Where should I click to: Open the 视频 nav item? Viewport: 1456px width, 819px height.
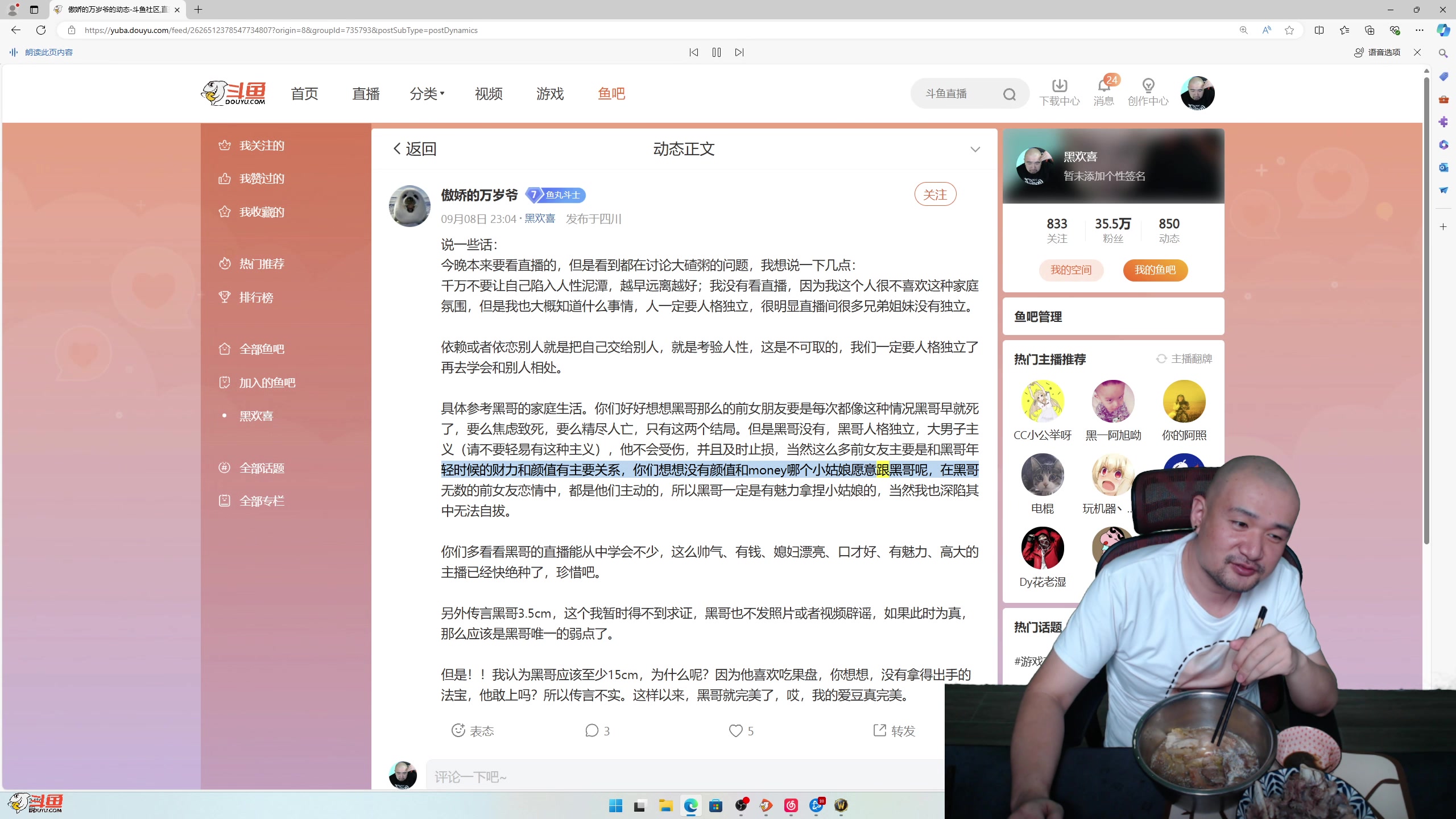pos(489,93)
